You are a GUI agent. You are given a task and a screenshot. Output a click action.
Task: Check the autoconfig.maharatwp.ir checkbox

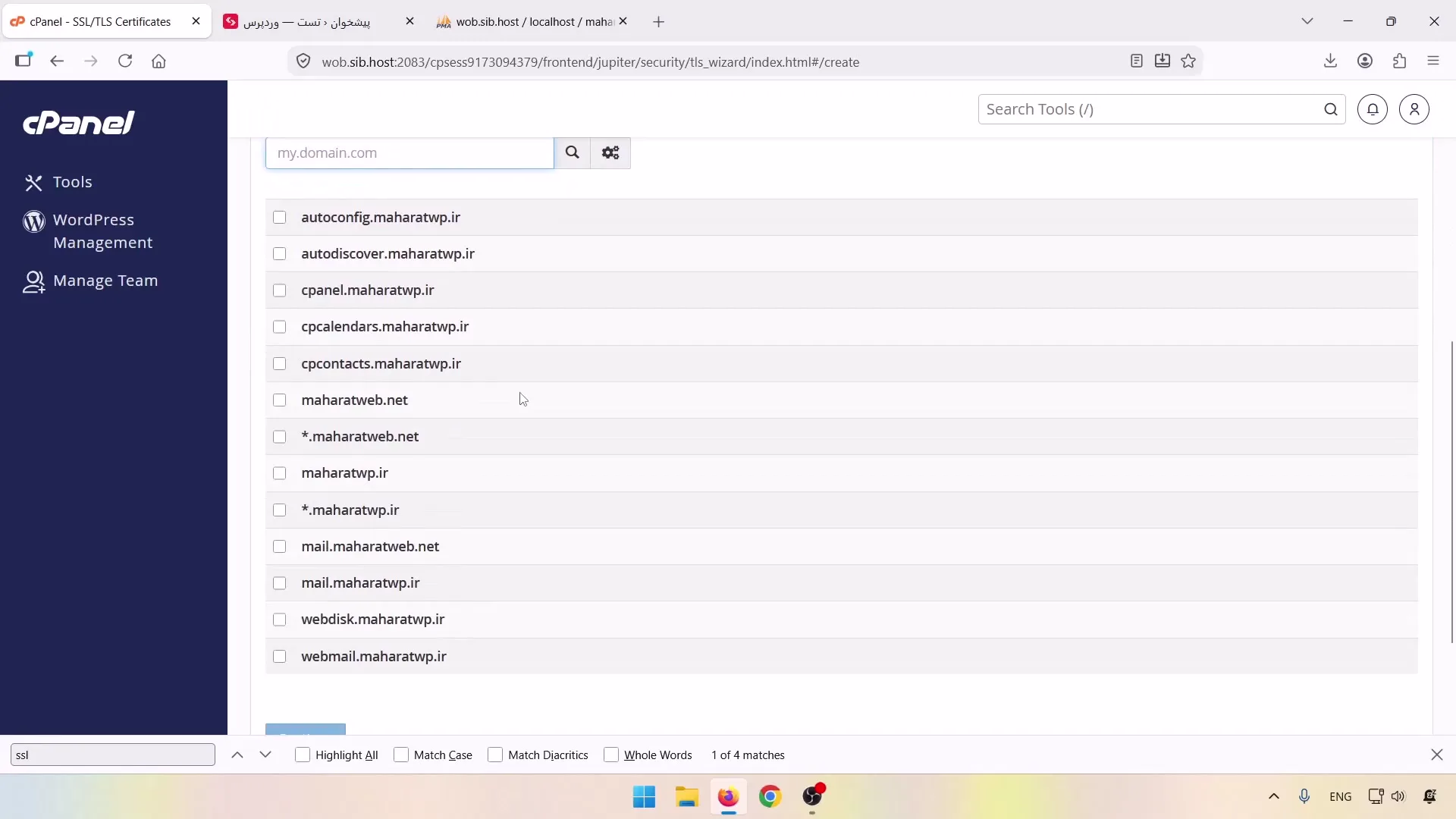(280, 218)
